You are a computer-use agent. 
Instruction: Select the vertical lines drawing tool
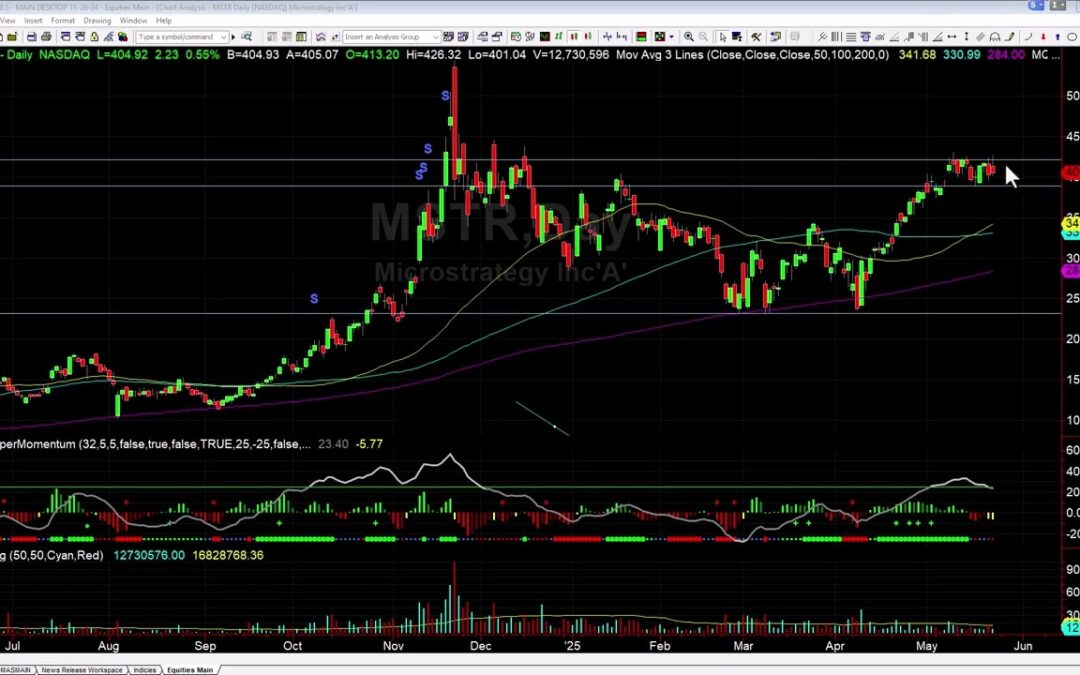835,37
